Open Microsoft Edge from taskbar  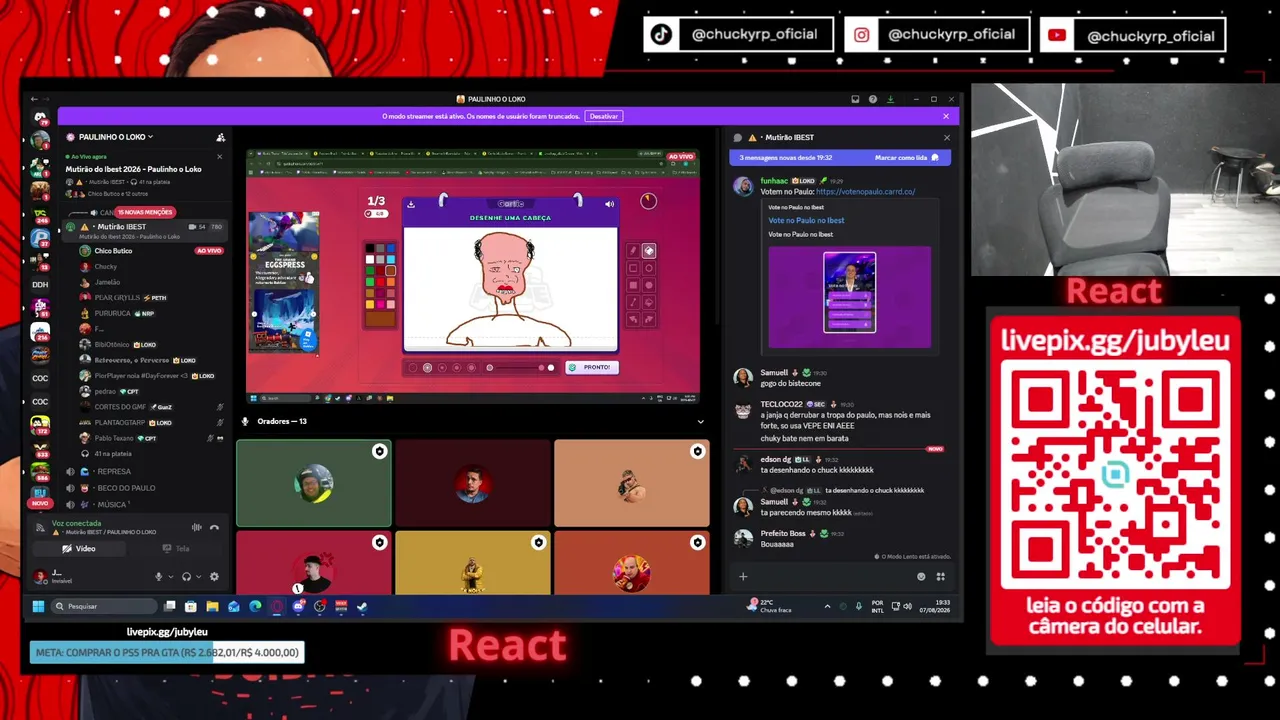point(255,606)
